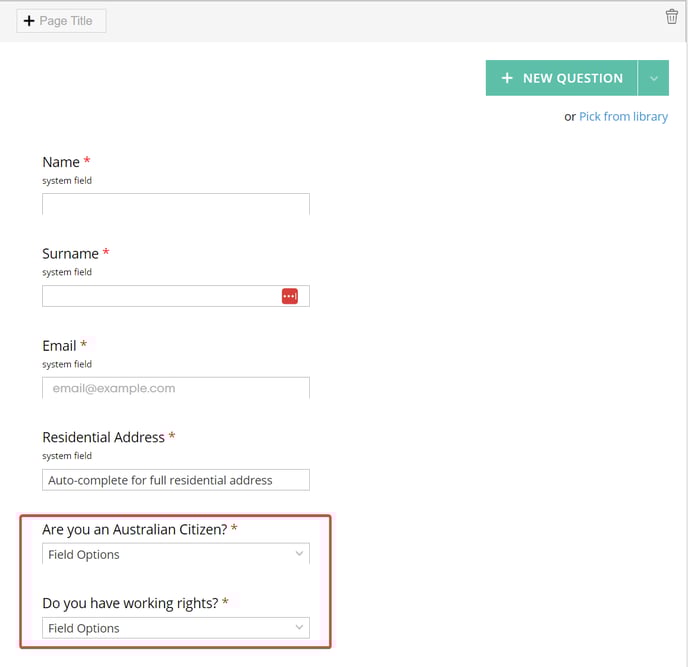Expand the working rights Field Options dropdown
This screenshot has height=667, width=688.
click(176, 628)
